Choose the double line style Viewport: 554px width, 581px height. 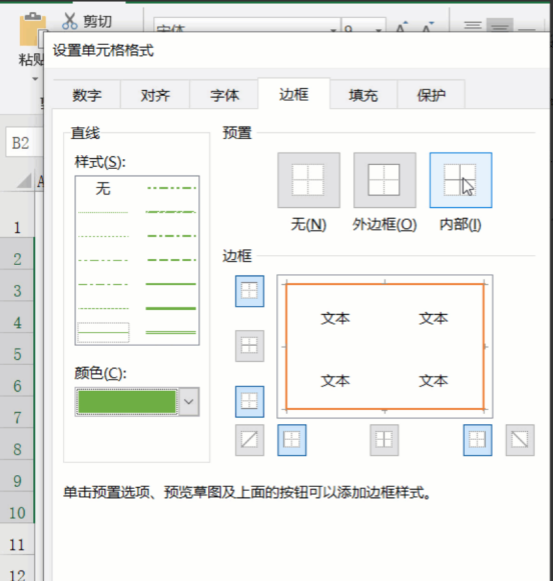click(x=171, y=332)
